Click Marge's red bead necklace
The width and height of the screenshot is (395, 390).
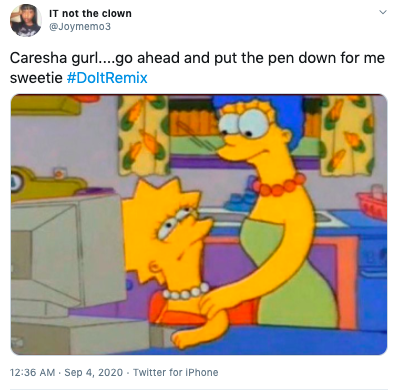pos(278,185)
